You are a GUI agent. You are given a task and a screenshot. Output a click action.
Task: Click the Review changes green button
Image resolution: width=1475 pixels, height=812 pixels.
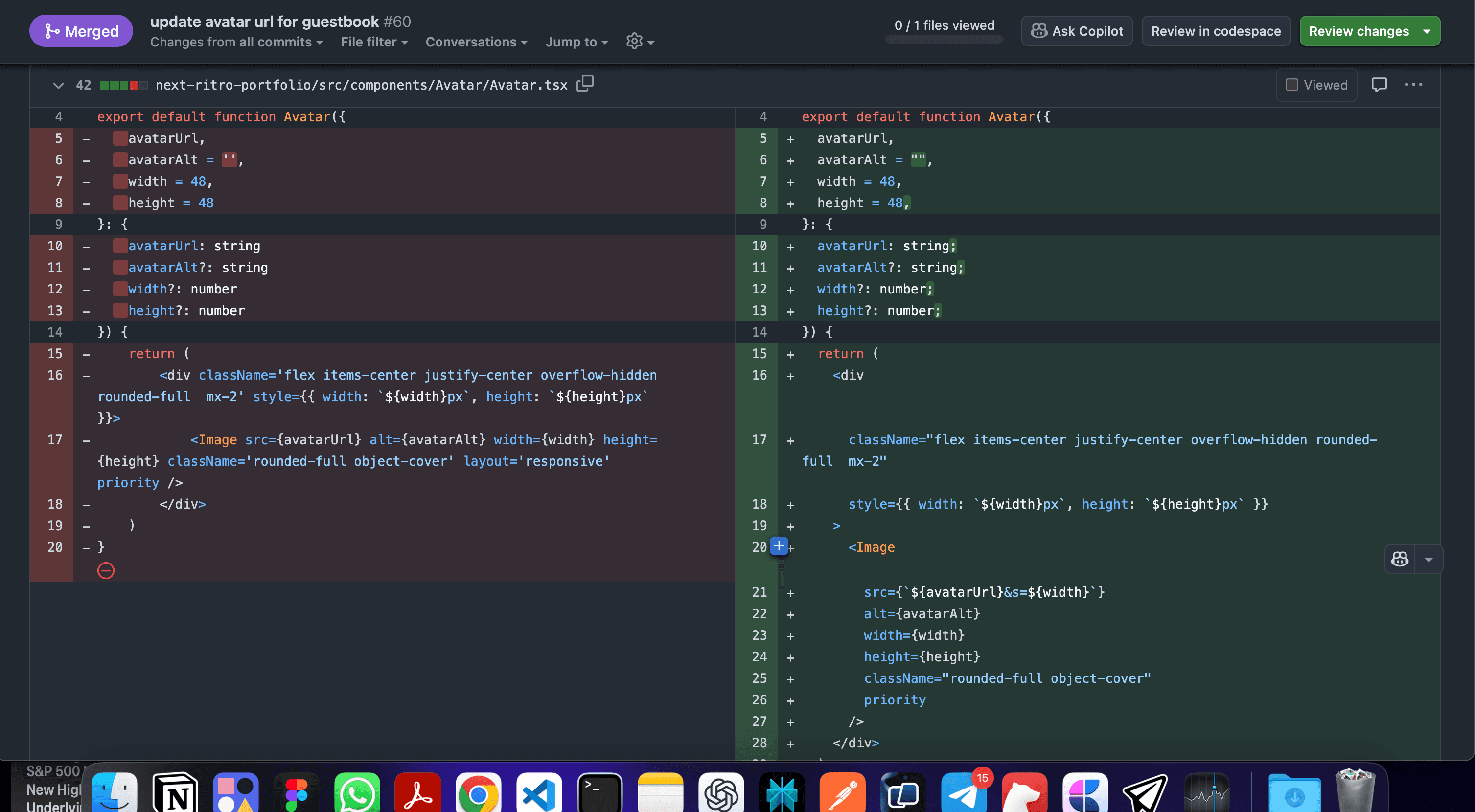[x=1358, y=31]
